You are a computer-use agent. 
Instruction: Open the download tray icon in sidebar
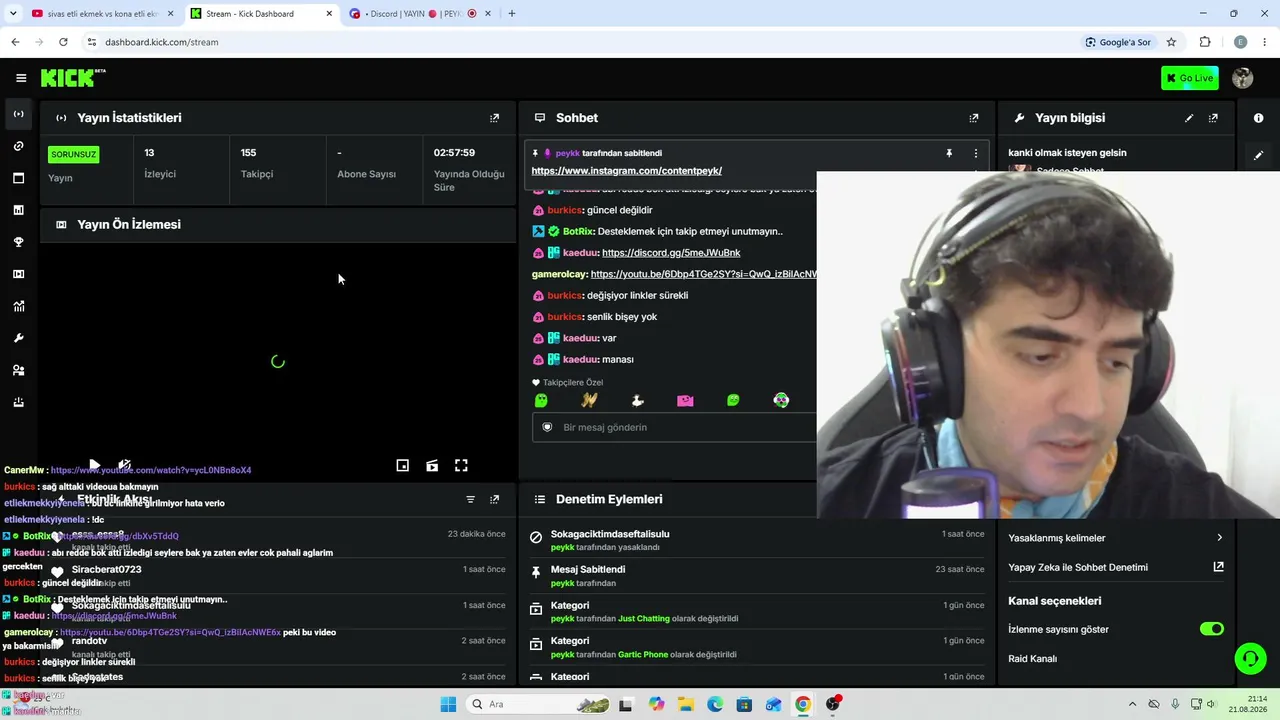(18, 402)
